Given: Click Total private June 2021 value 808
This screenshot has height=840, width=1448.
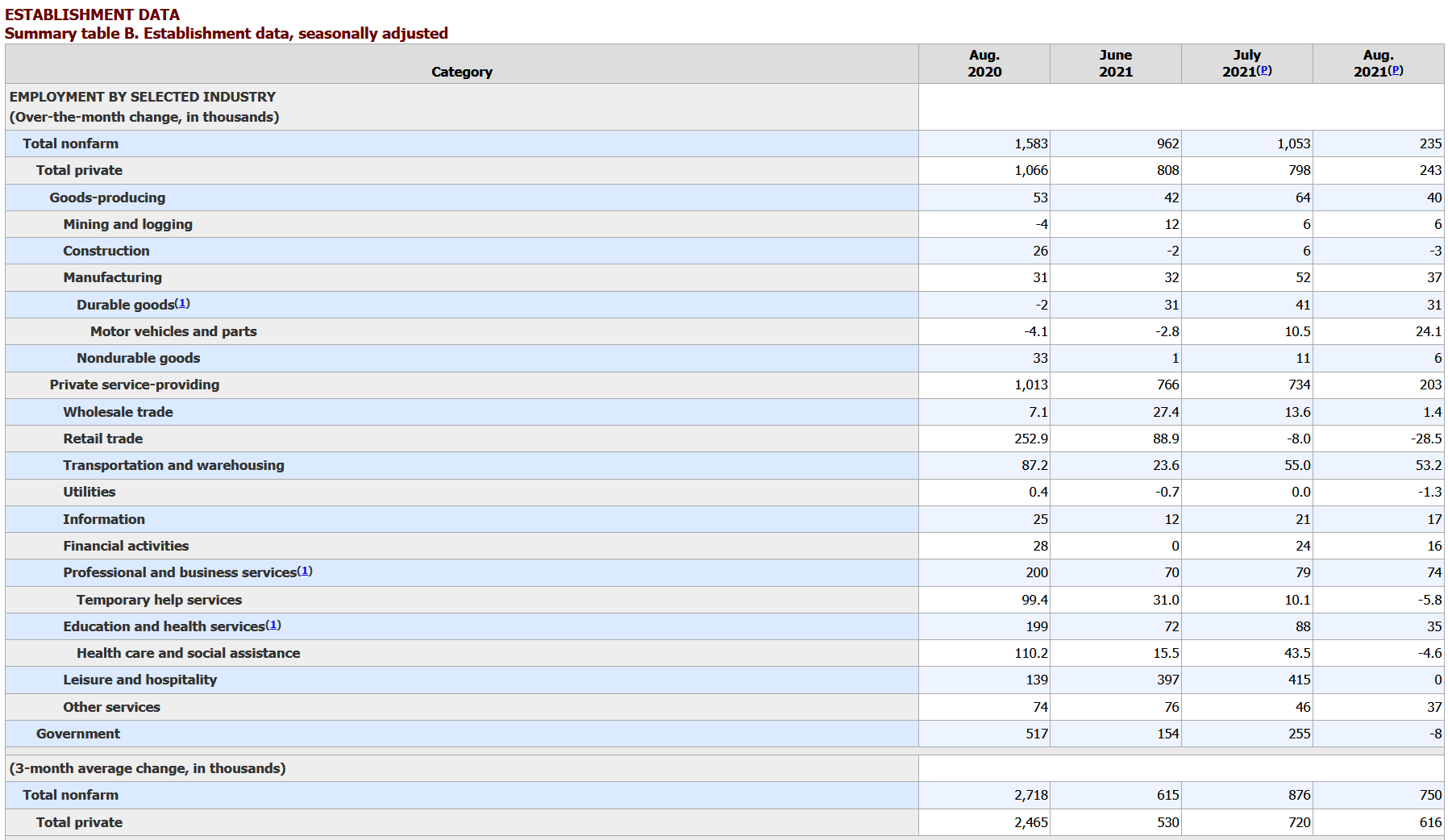Looking at the screenshot, I should click(1168, 170).
